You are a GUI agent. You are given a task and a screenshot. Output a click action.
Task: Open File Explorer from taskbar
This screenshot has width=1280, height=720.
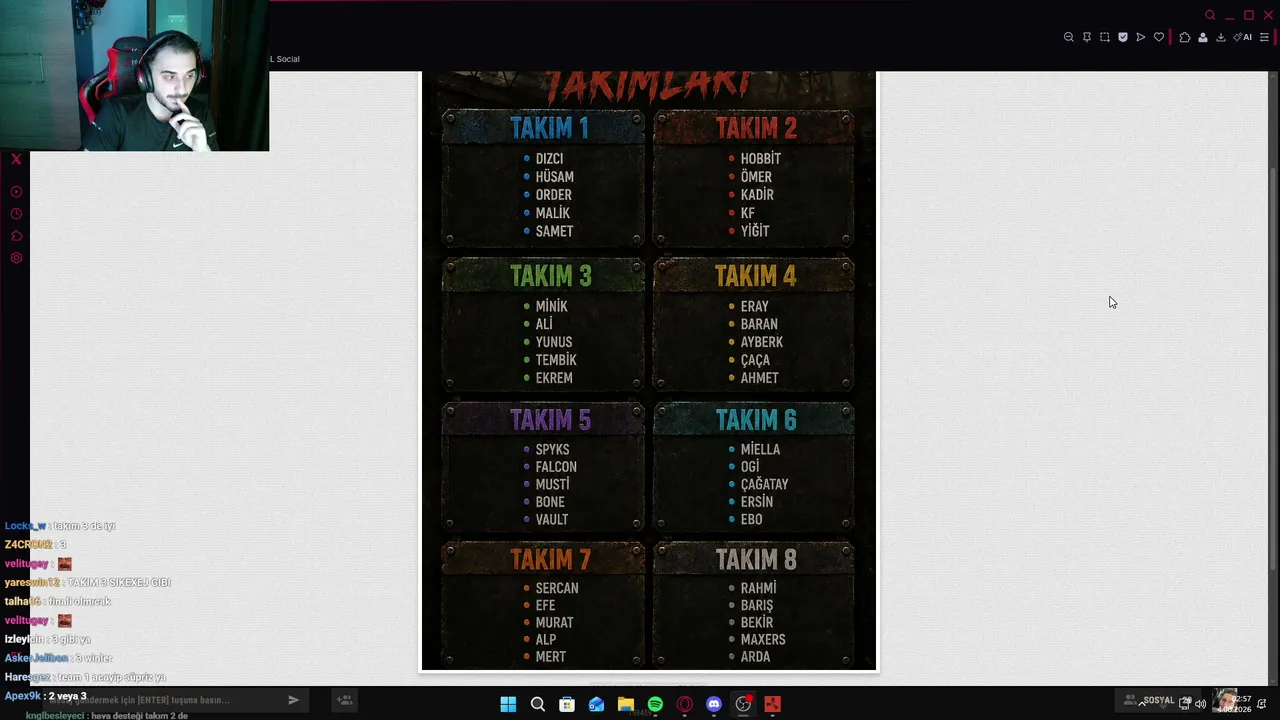(626, 704)
